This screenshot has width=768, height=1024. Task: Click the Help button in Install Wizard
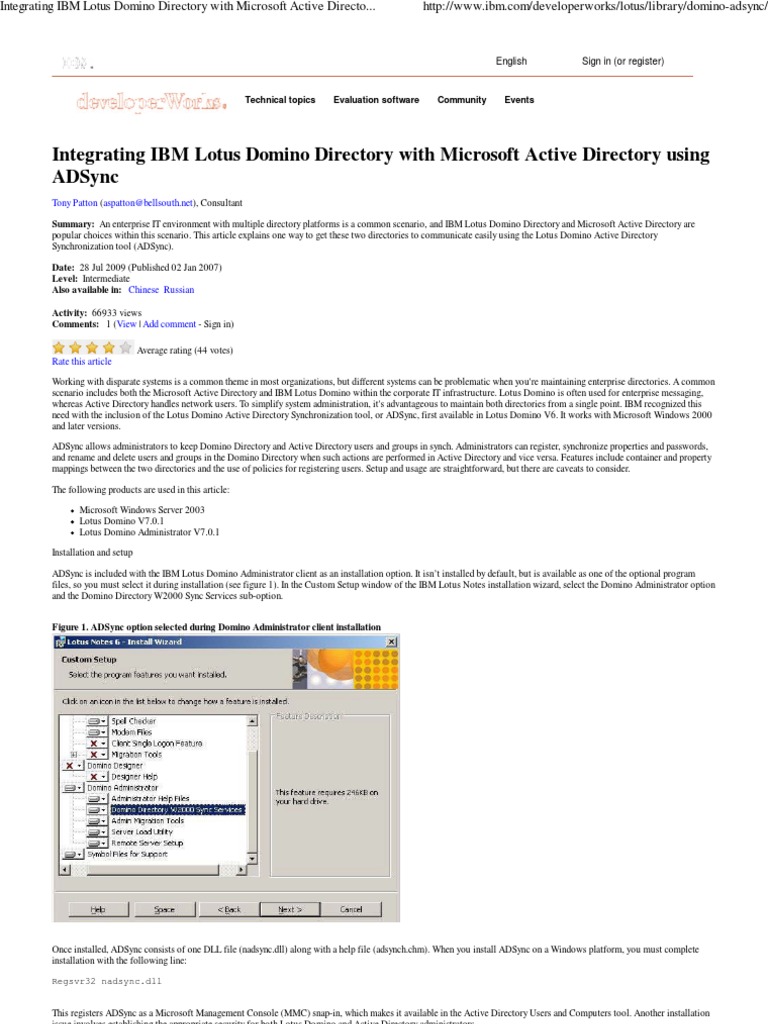click(x=98, y=909)
